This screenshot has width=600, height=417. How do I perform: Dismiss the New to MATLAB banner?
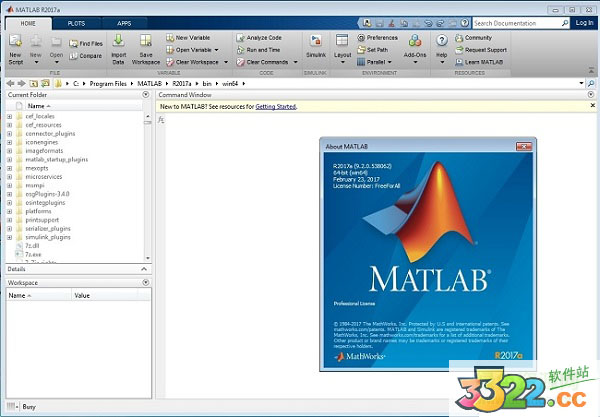click(592, 105)
